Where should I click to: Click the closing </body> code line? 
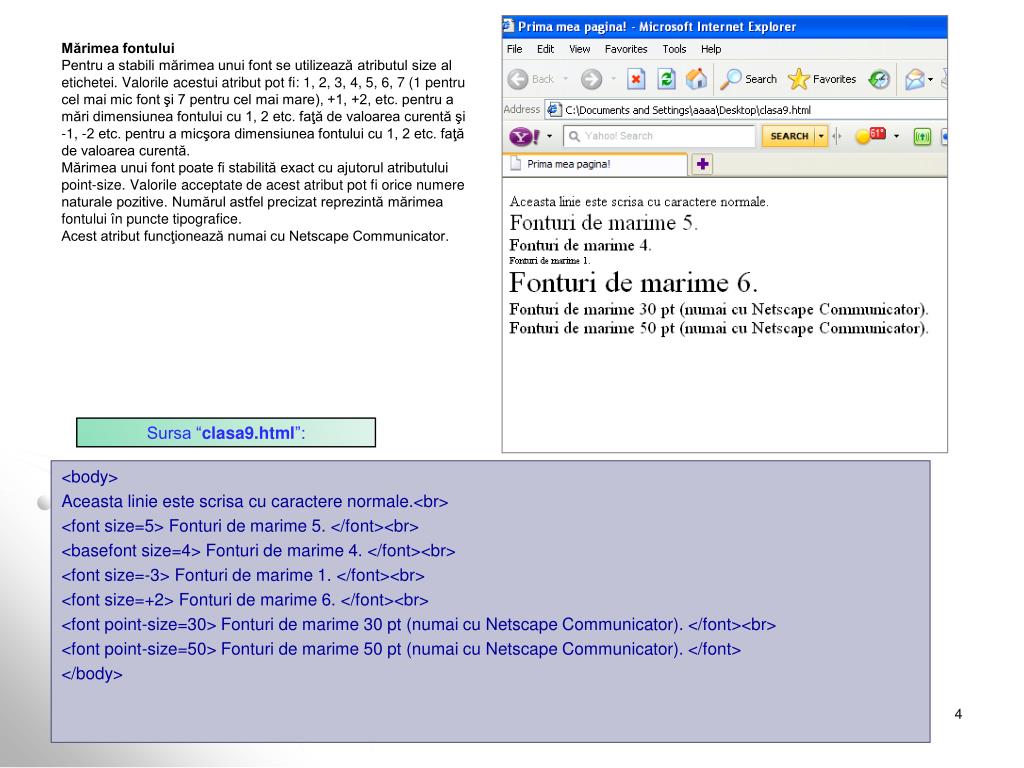tap(91, 673)
